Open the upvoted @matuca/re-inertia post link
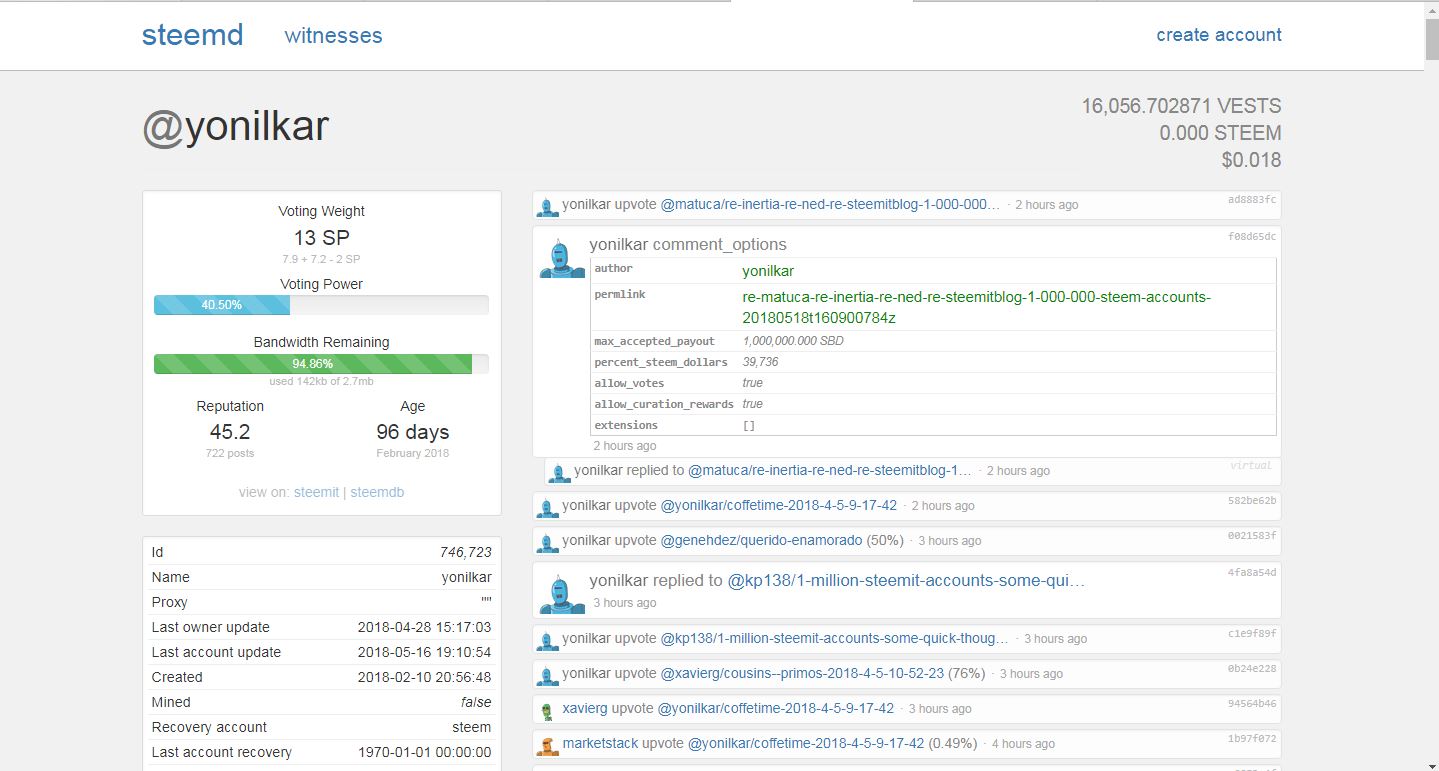This screenshot has height=771, width=1439. coord(830,204)
